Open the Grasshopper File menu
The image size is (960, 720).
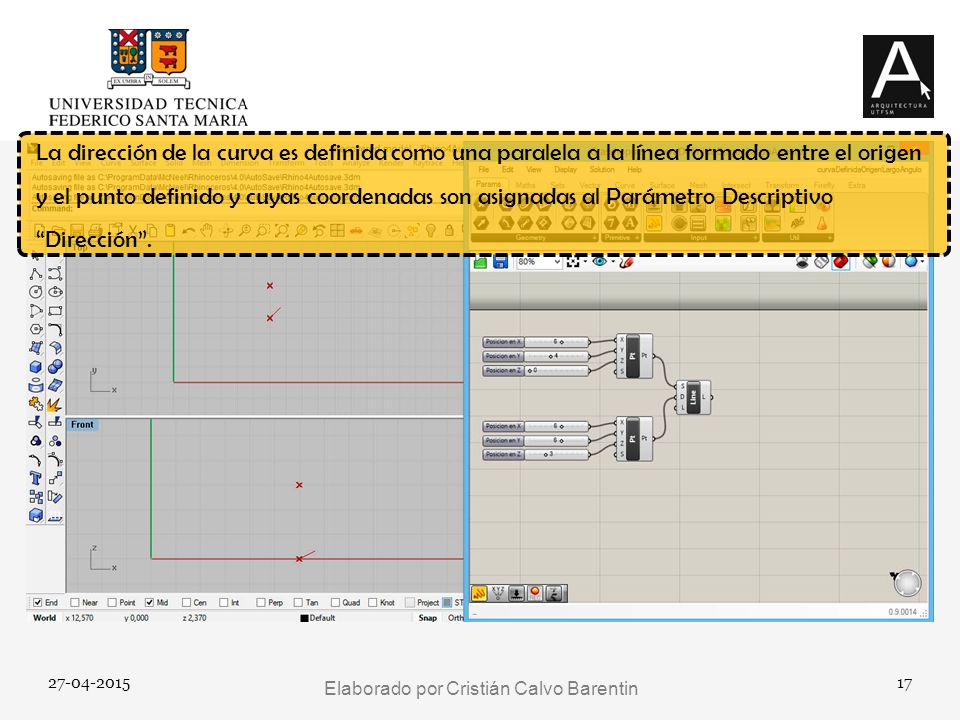484,169
